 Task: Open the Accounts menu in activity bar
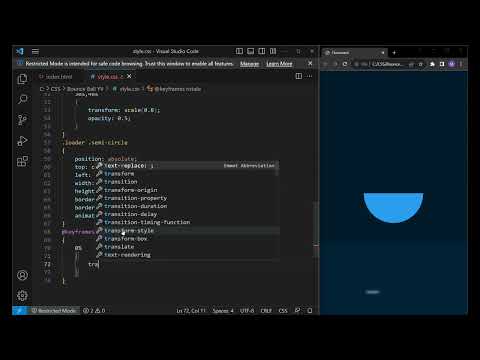pos(22,275)
